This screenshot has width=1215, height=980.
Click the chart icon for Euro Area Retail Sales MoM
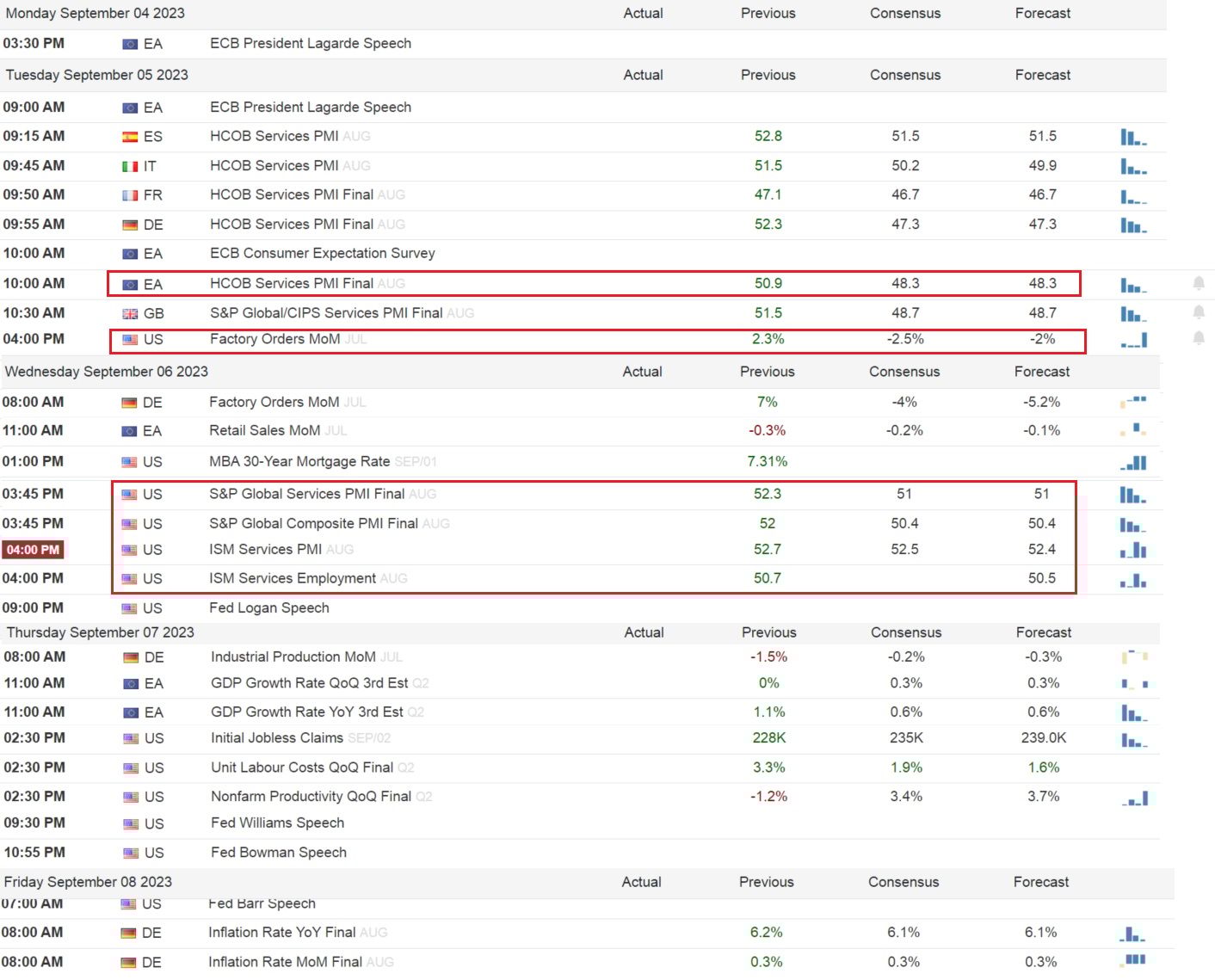[x=1133, y=430]
